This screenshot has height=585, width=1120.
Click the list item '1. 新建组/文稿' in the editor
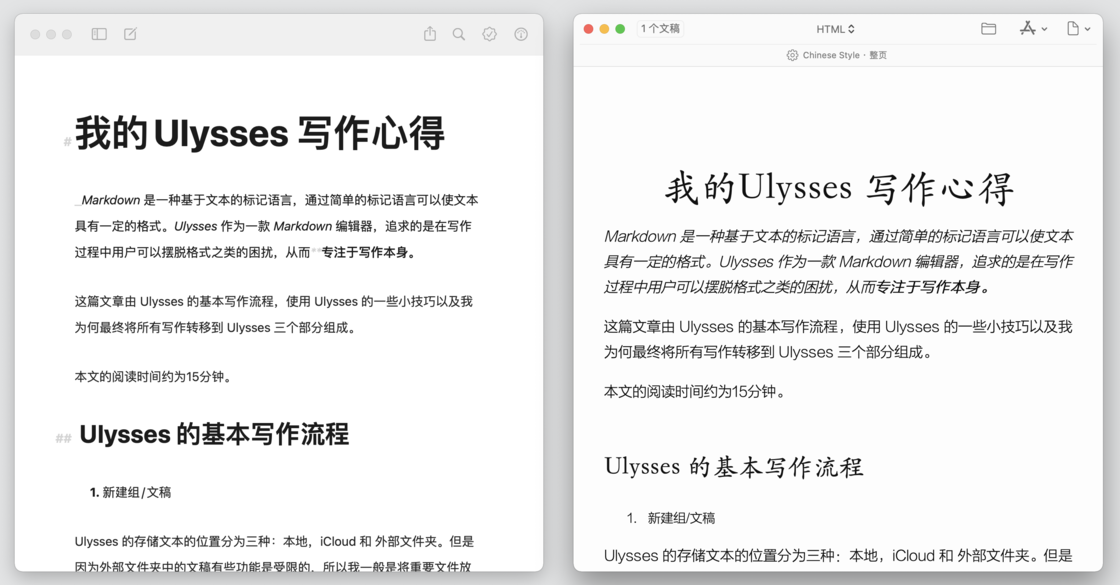click(130, 492)
